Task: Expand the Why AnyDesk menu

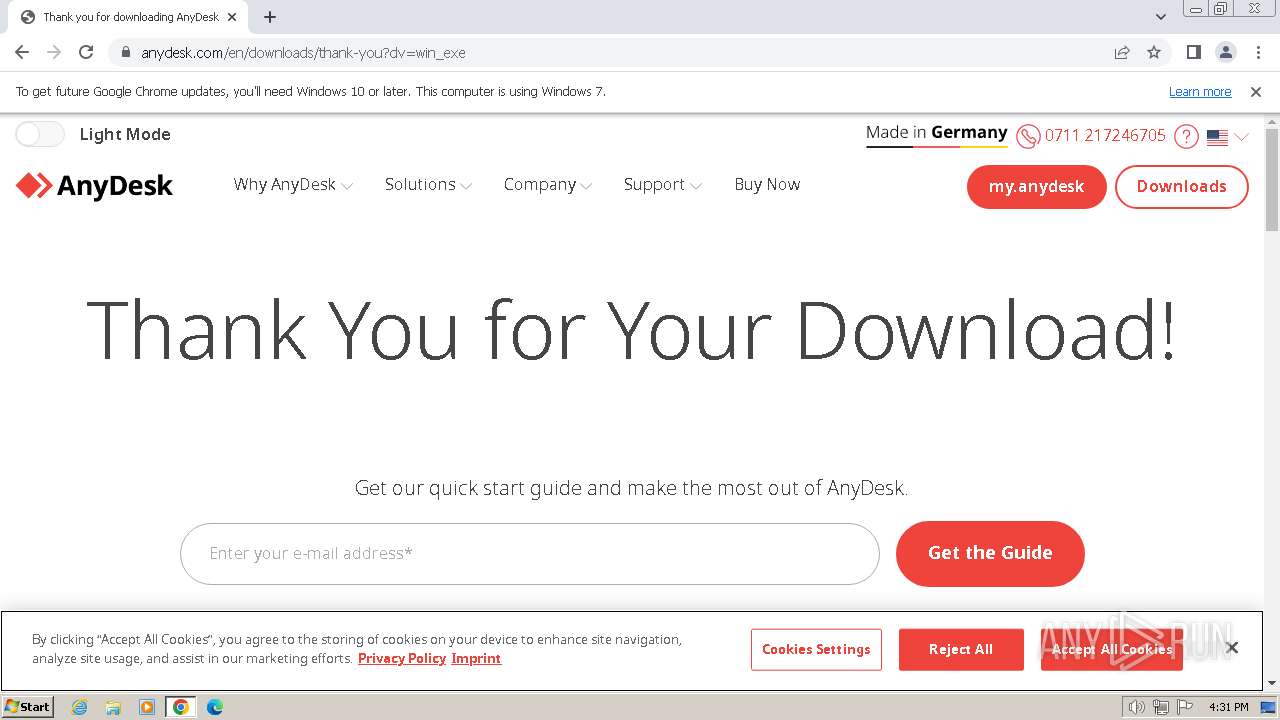Action: [293, 185]
